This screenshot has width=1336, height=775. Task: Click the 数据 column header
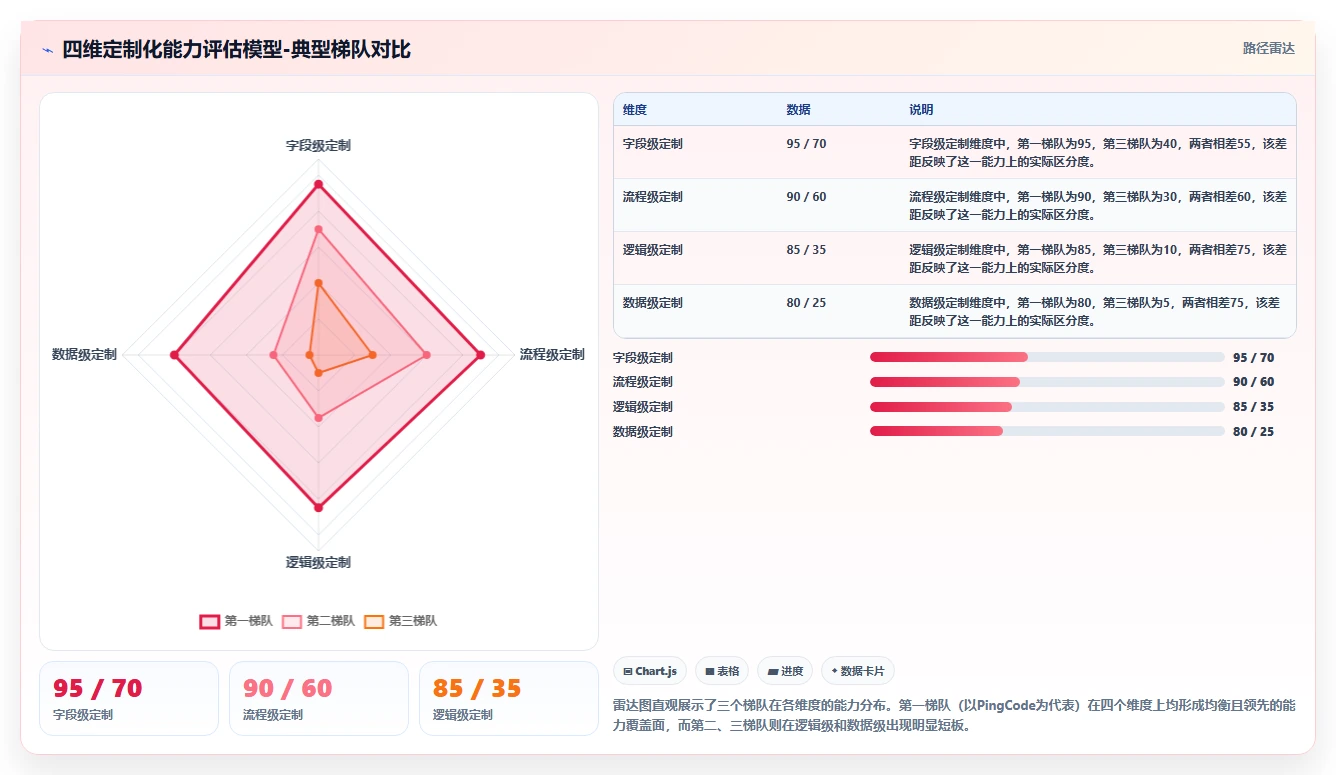pyautogui.click(x=799, y=110)
